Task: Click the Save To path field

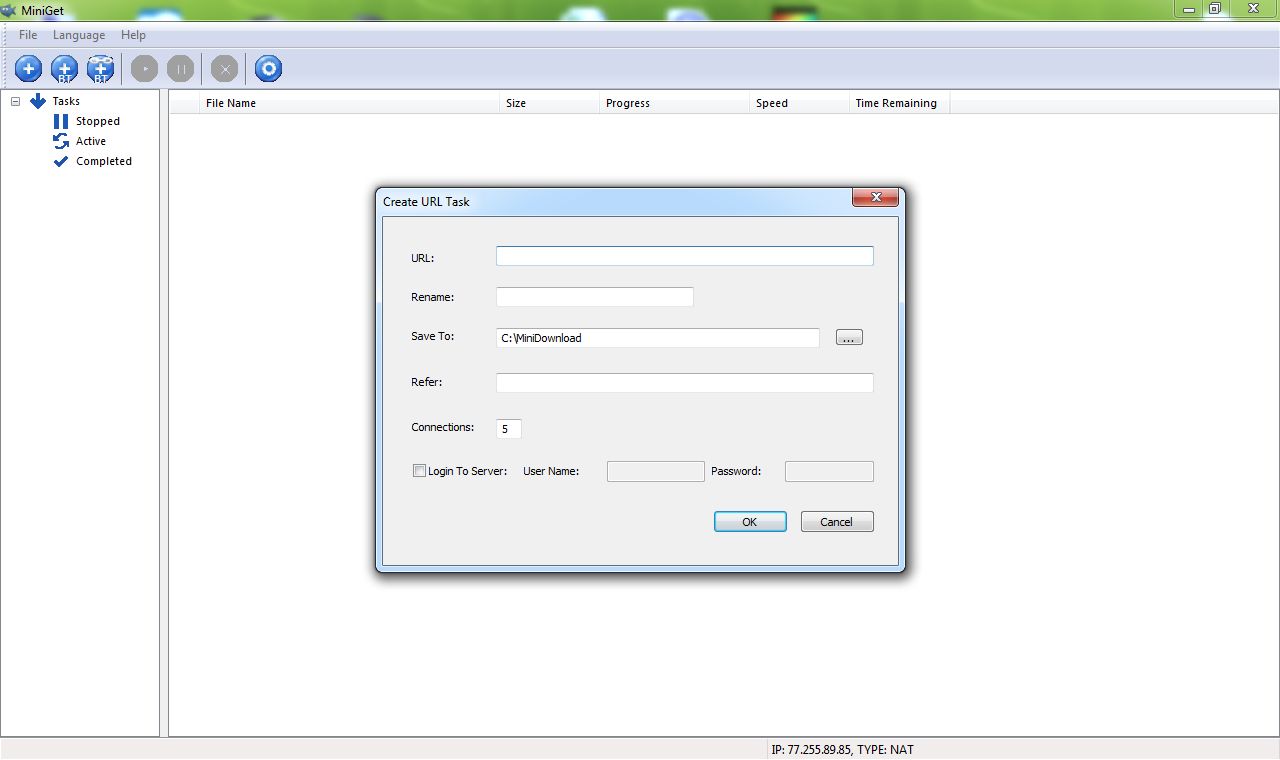Action: tap(658, 338)
